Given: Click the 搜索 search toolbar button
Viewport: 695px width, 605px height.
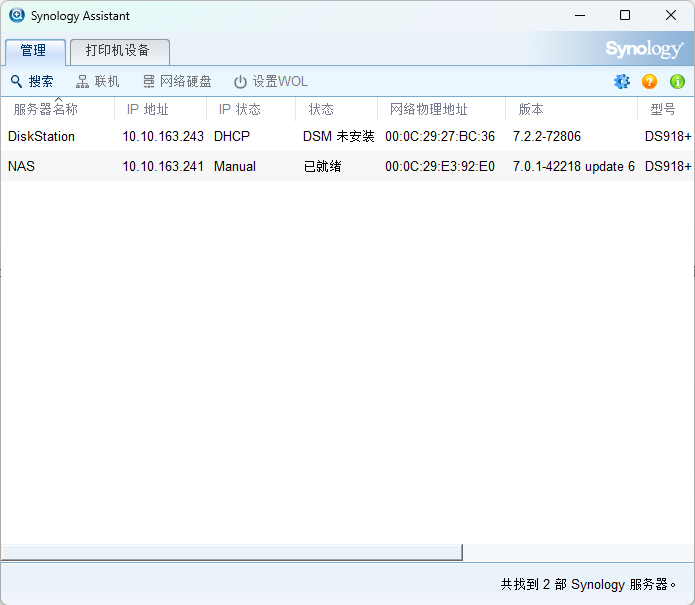Looking at the screenshot, I should [32, 82].
